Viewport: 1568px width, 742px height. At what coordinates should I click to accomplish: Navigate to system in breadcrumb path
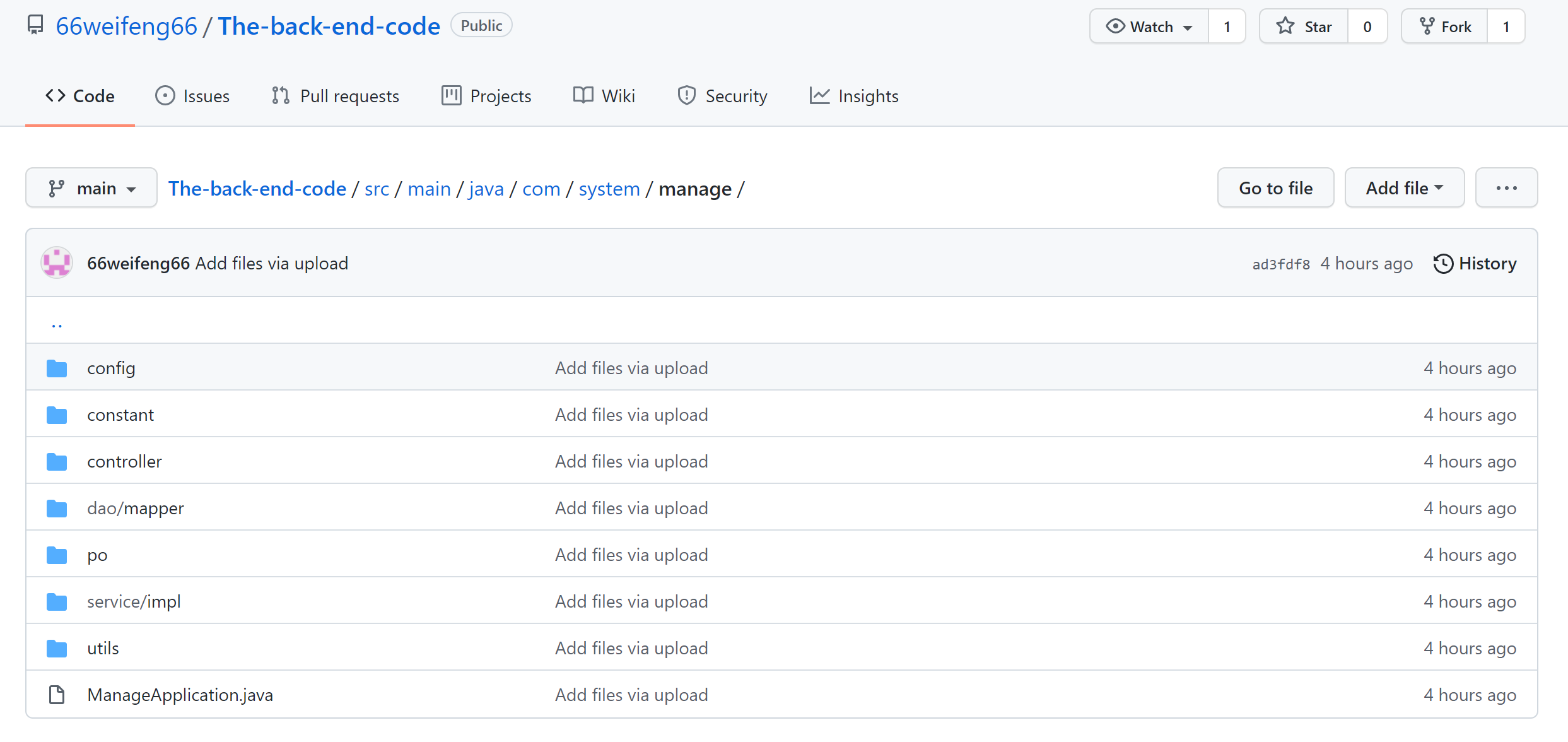(x=609, y=189)
